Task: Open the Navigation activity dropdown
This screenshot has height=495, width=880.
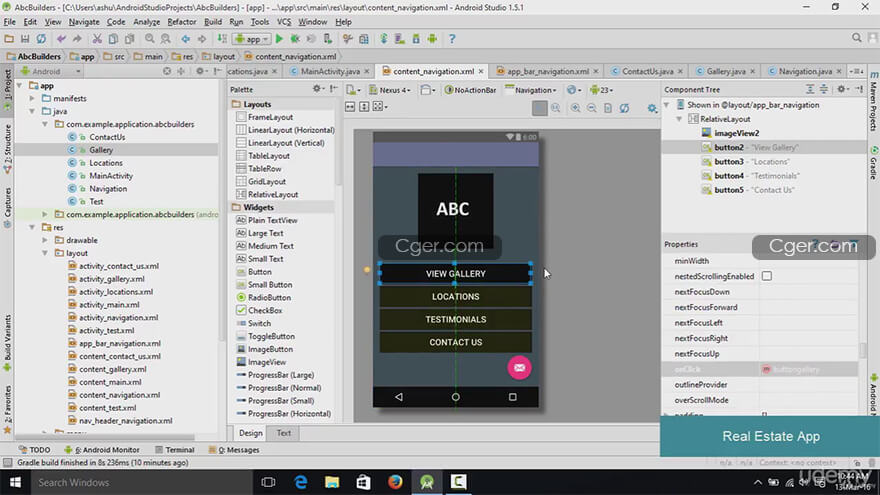Action: [x=531, y=90]
